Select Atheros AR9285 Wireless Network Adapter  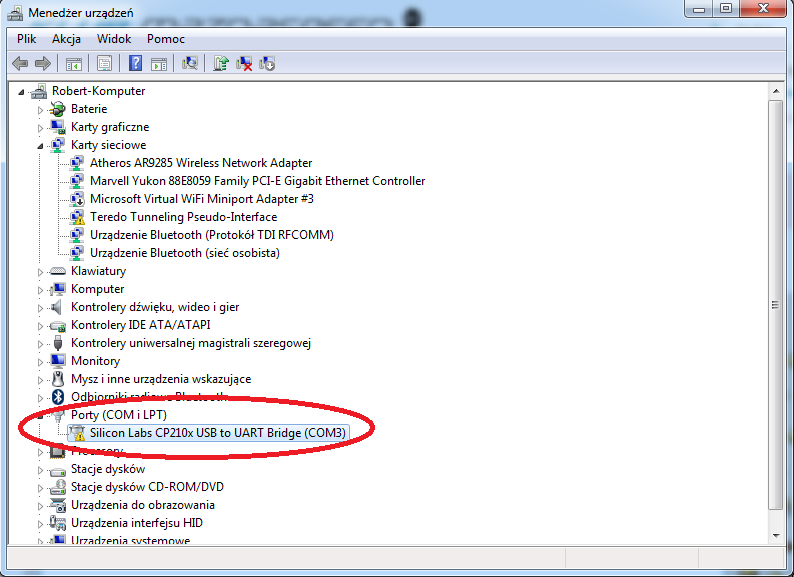[x=200, y=163]
